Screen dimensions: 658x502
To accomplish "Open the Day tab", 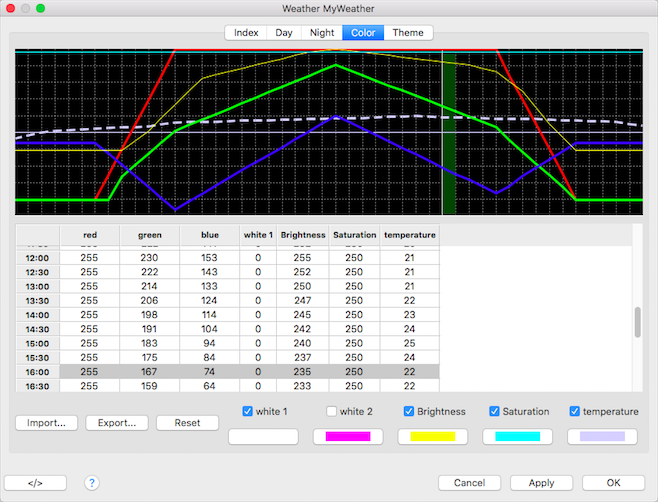I will [284, 32].
